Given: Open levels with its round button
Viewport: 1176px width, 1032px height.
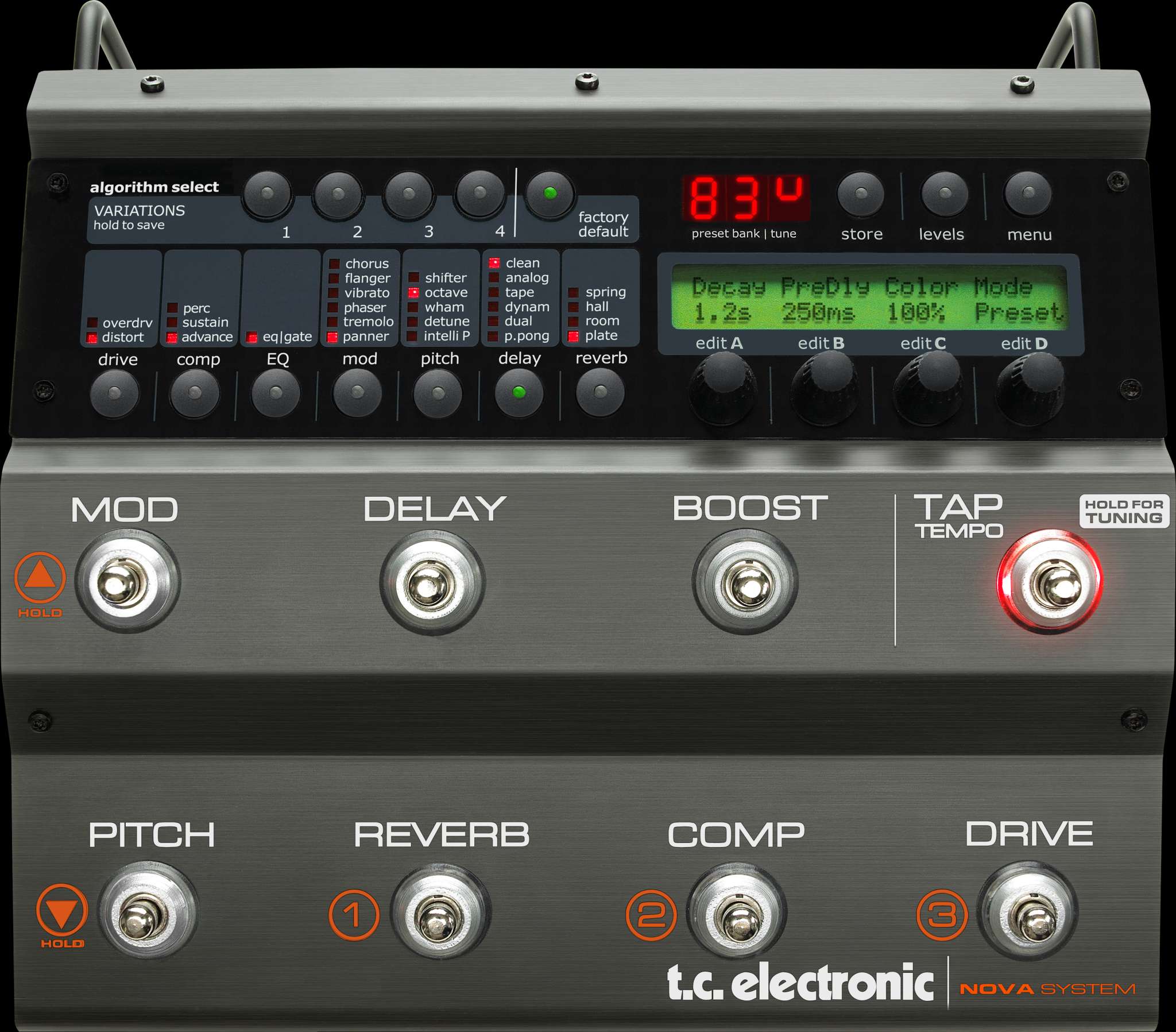Looking at the screenshot, I should pos(945,194).
